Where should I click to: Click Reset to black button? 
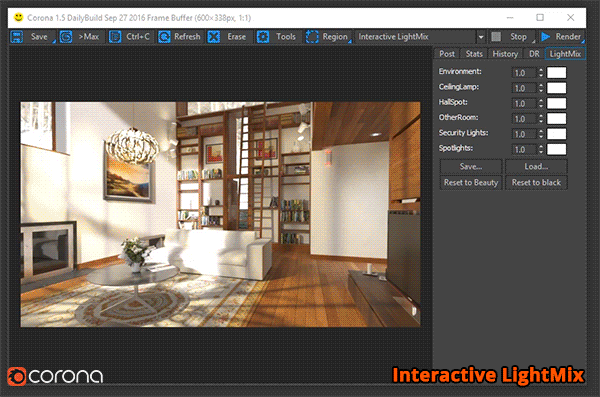536,183
